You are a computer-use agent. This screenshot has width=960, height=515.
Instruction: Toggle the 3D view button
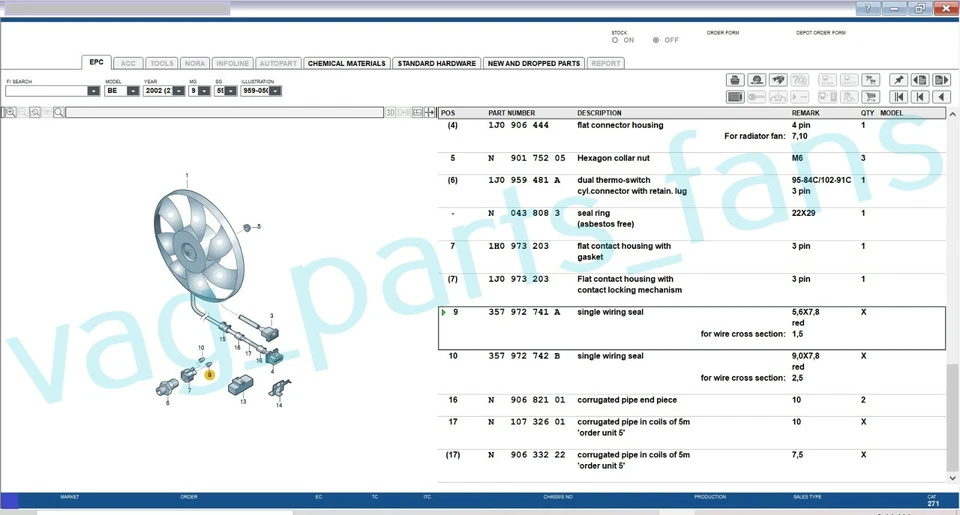coord(391,113)
